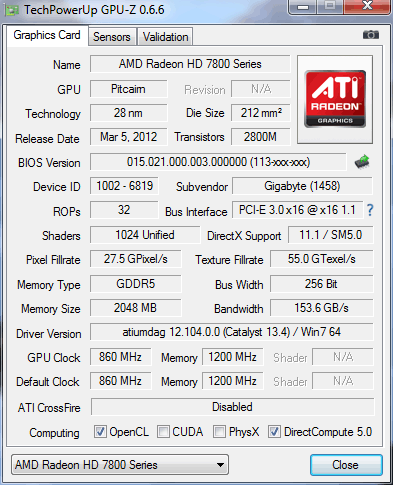Toggle the DirectCompute 5.0 checkbox
This screenshot has height=485, width=393.
(275, 432)
